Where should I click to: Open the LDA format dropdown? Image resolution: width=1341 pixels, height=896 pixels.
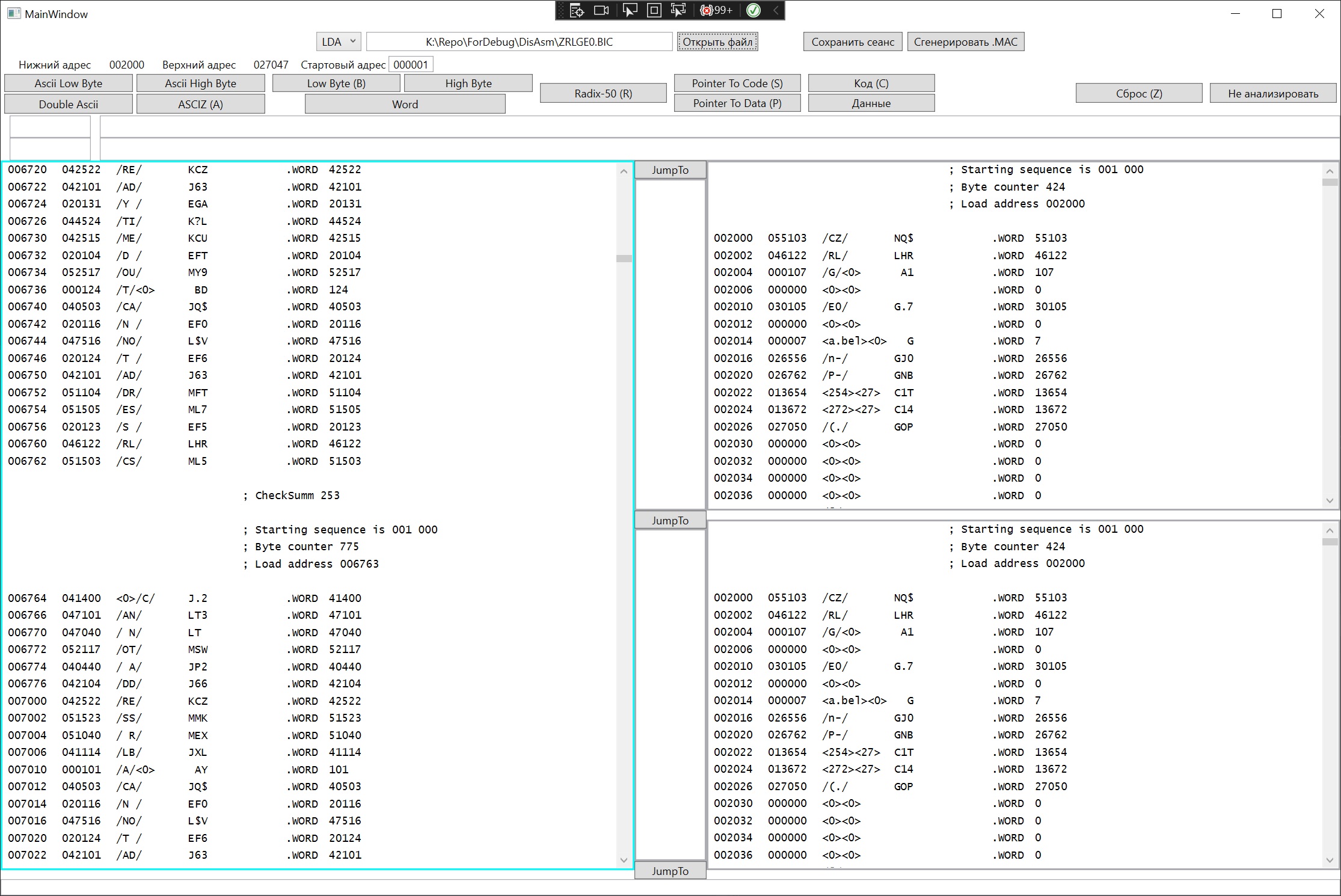[339, 41]
